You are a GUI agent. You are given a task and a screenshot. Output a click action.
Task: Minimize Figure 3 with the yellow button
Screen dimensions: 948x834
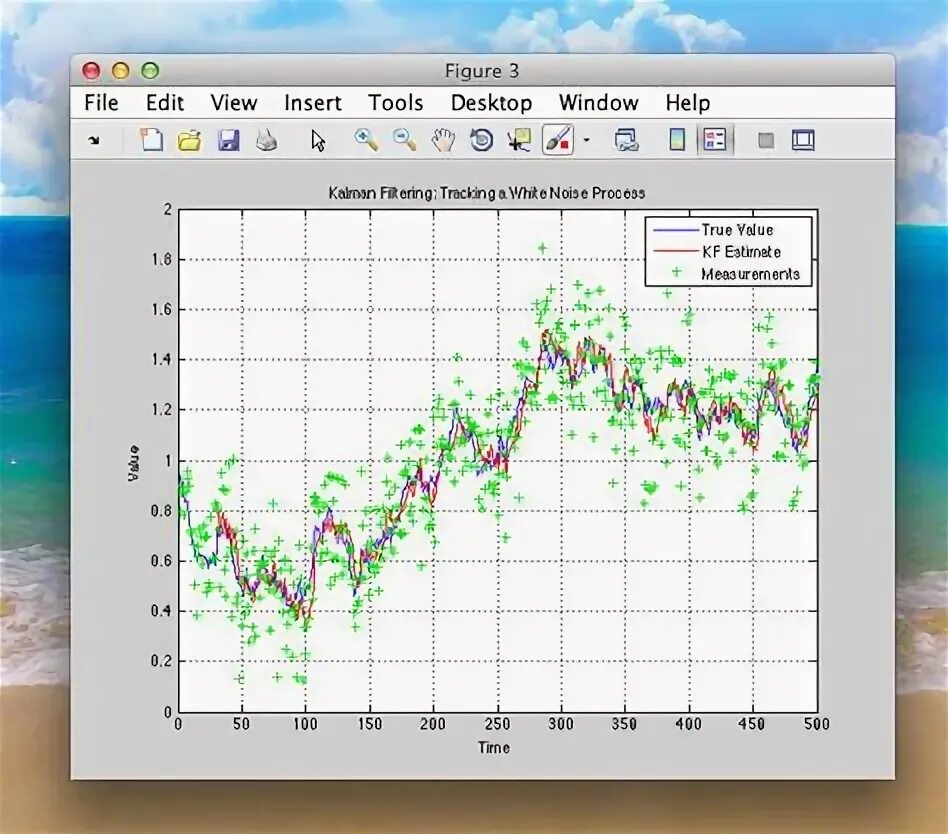point(121,71)
